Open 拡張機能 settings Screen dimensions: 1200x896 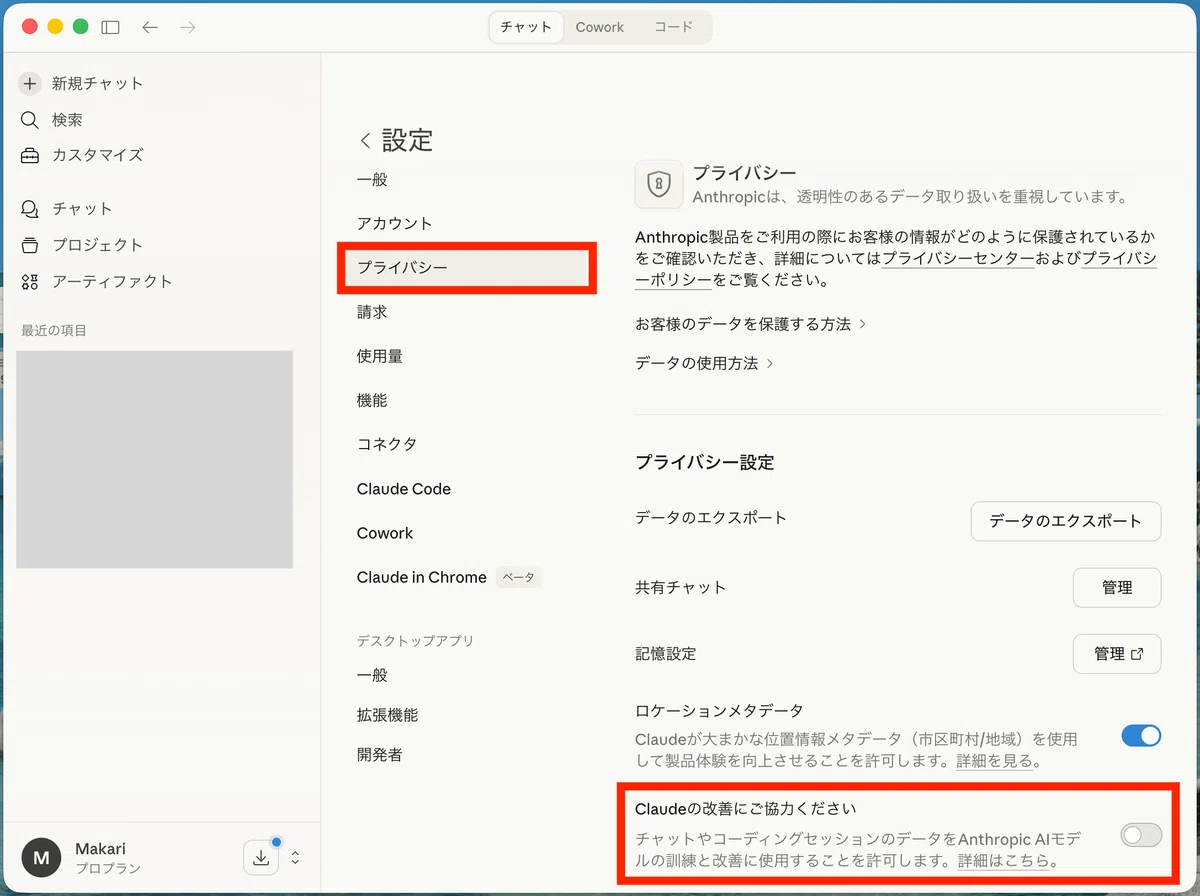click(x=387, y=715)
